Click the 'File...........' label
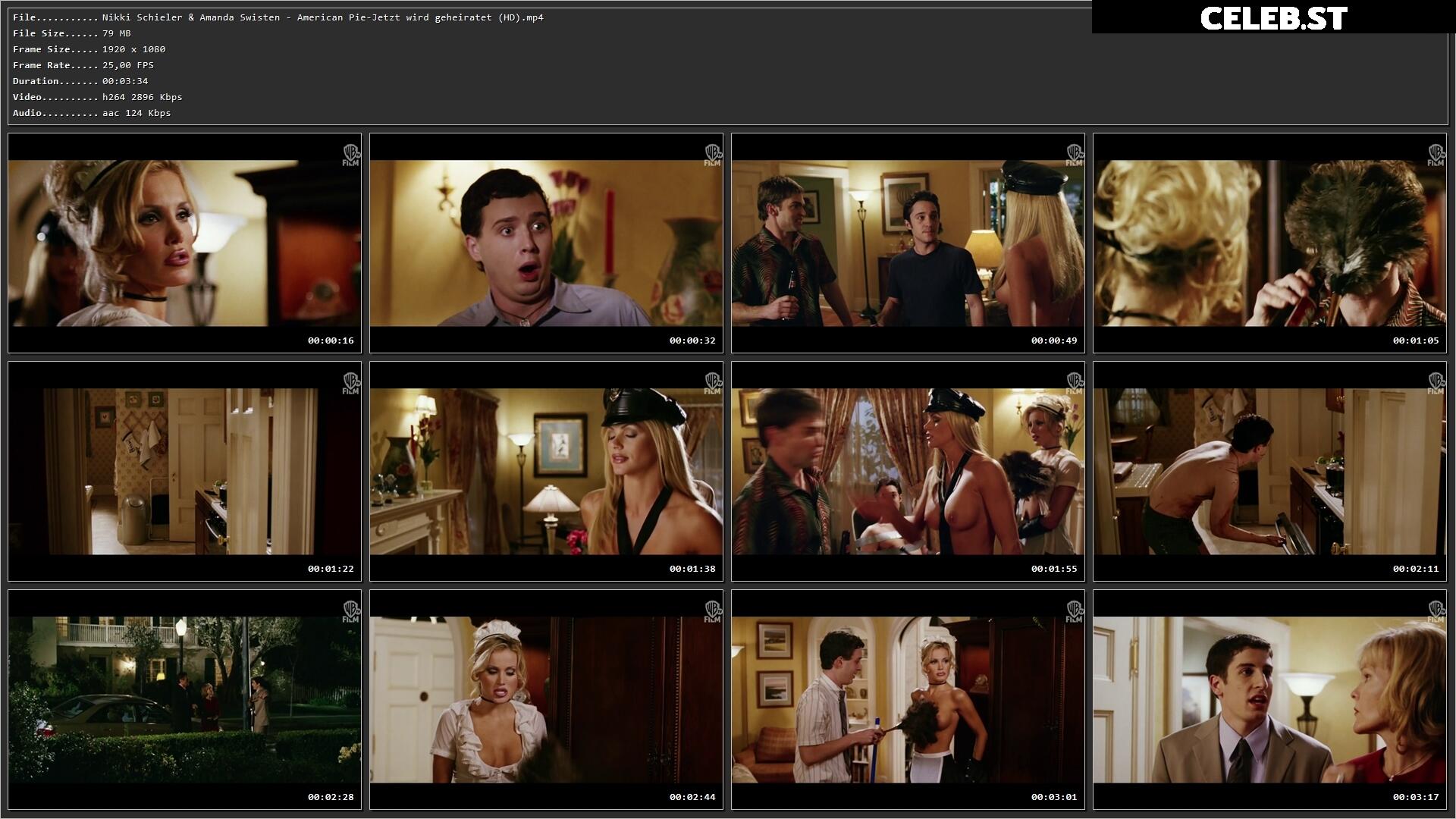1456x819 pixels. click(55, 17)
